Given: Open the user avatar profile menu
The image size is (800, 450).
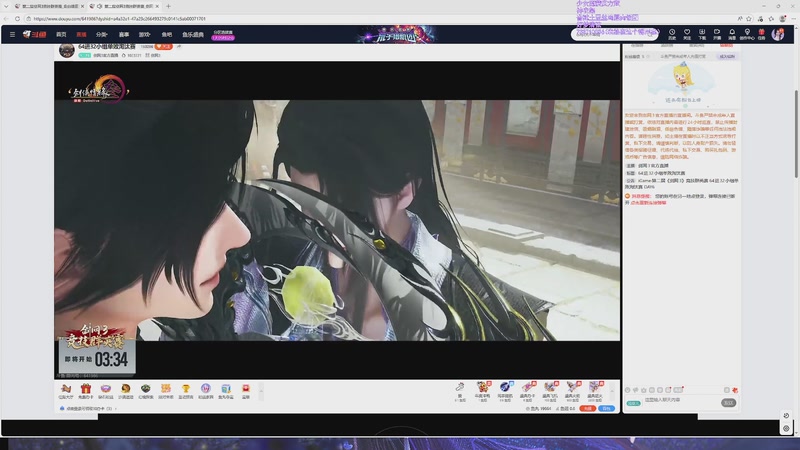Looking at the screenshot, I should pos(778,34).
